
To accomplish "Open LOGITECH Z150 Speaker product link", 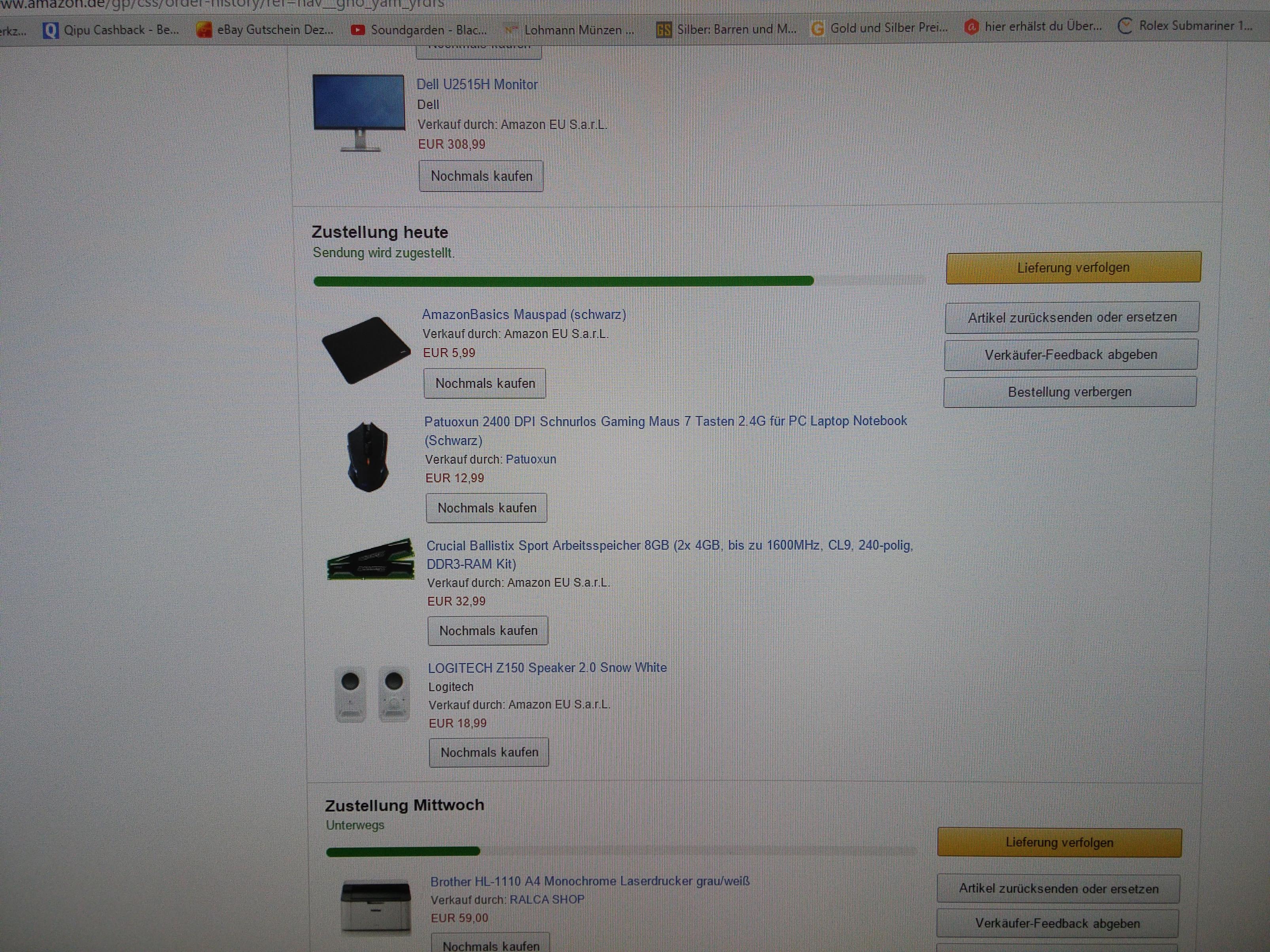I will tap(547, 668).
